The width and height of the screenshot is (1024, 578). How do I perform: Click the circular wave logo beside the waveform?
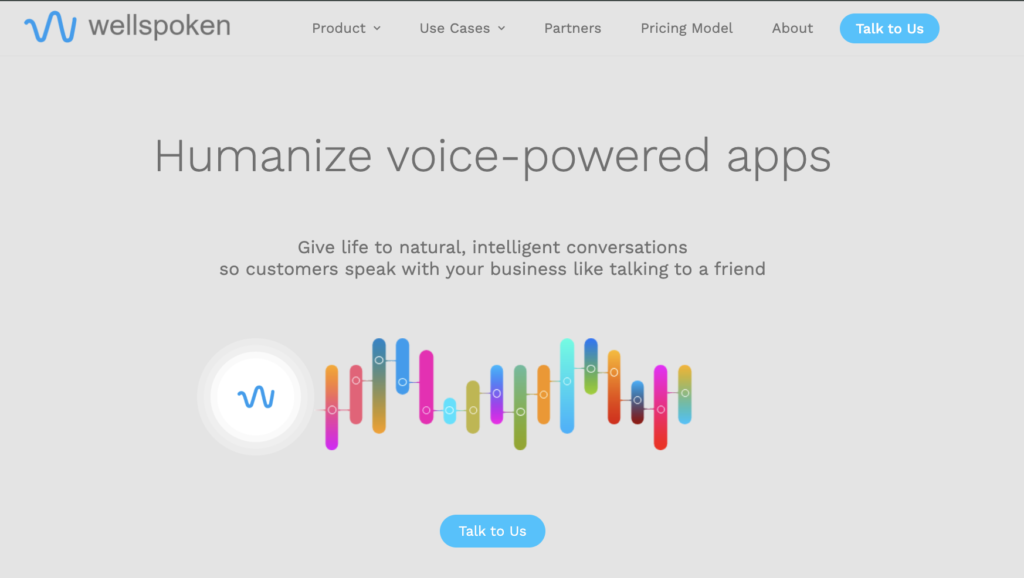[x=256, y=396]
